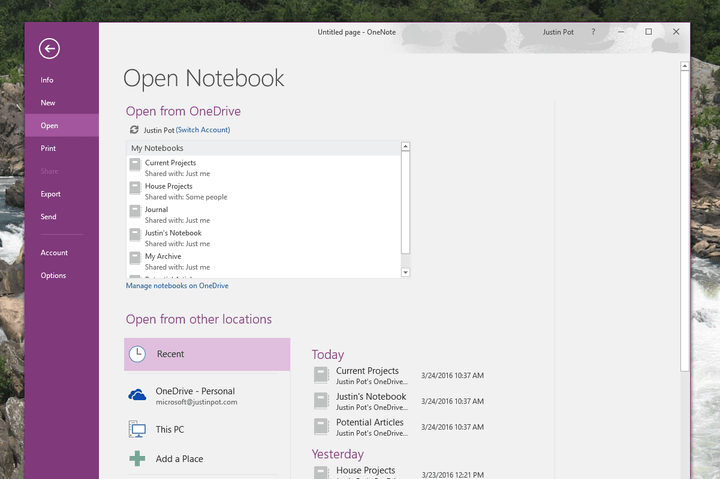
Task: Click the My Notebooks list header
Action: [x=264, y=148]
